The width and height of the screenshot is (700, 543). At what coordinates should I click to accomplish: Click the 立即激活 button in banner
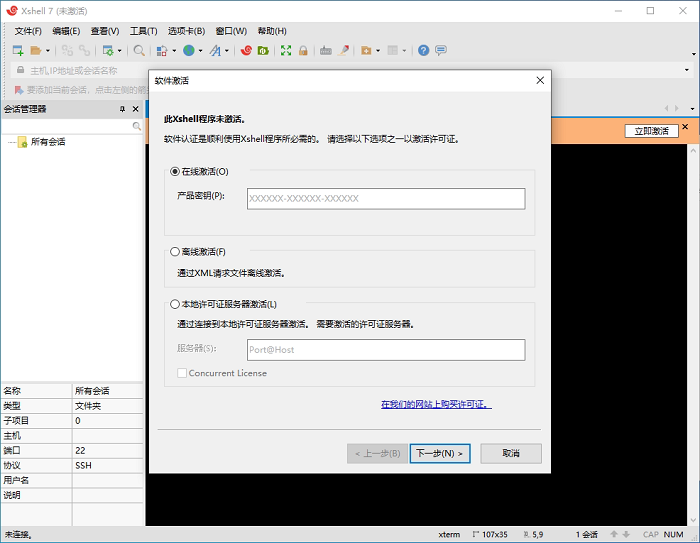coord(651,131)
